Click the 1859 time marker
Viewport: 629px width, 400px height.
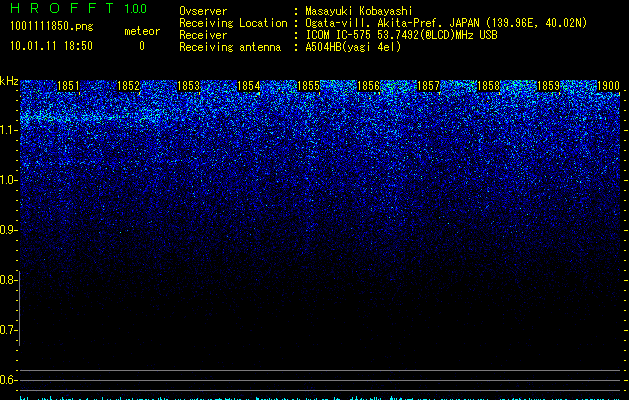click(x=548, y=86)
